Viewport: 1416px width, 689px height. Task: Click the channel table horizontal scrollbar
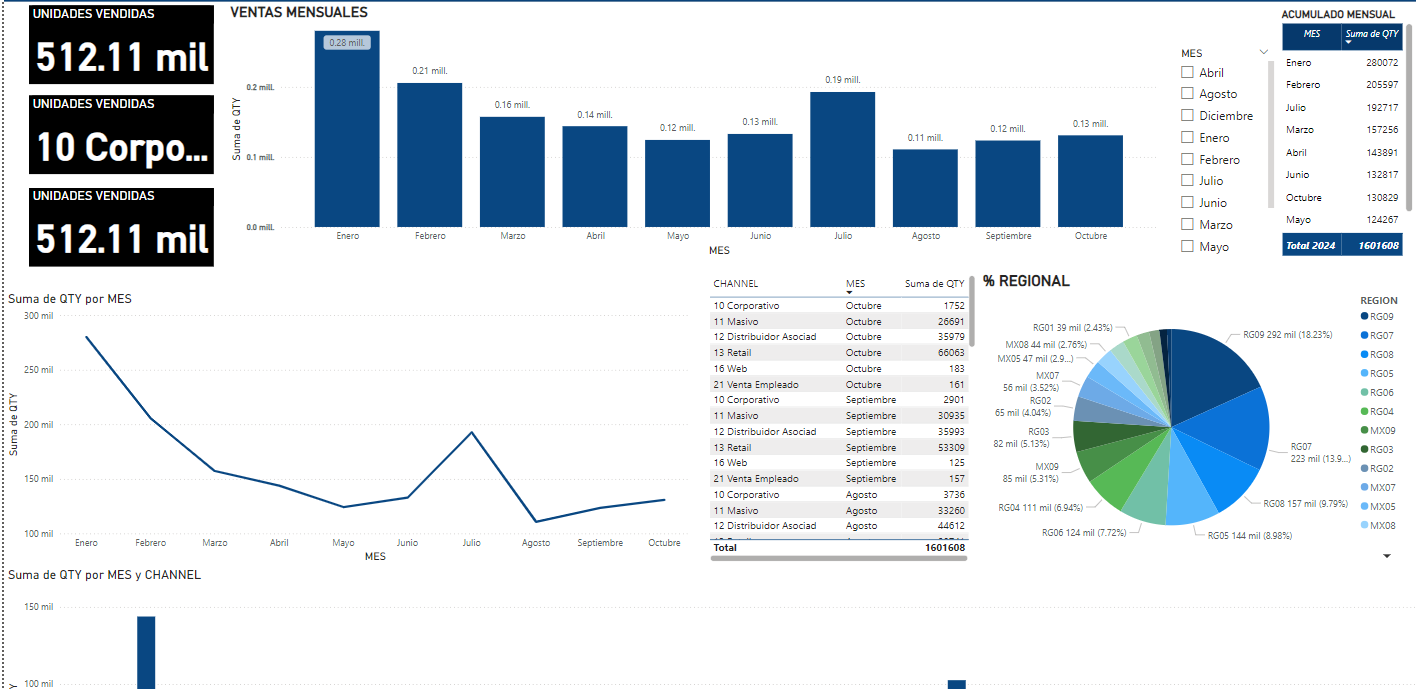coord(839,559)
